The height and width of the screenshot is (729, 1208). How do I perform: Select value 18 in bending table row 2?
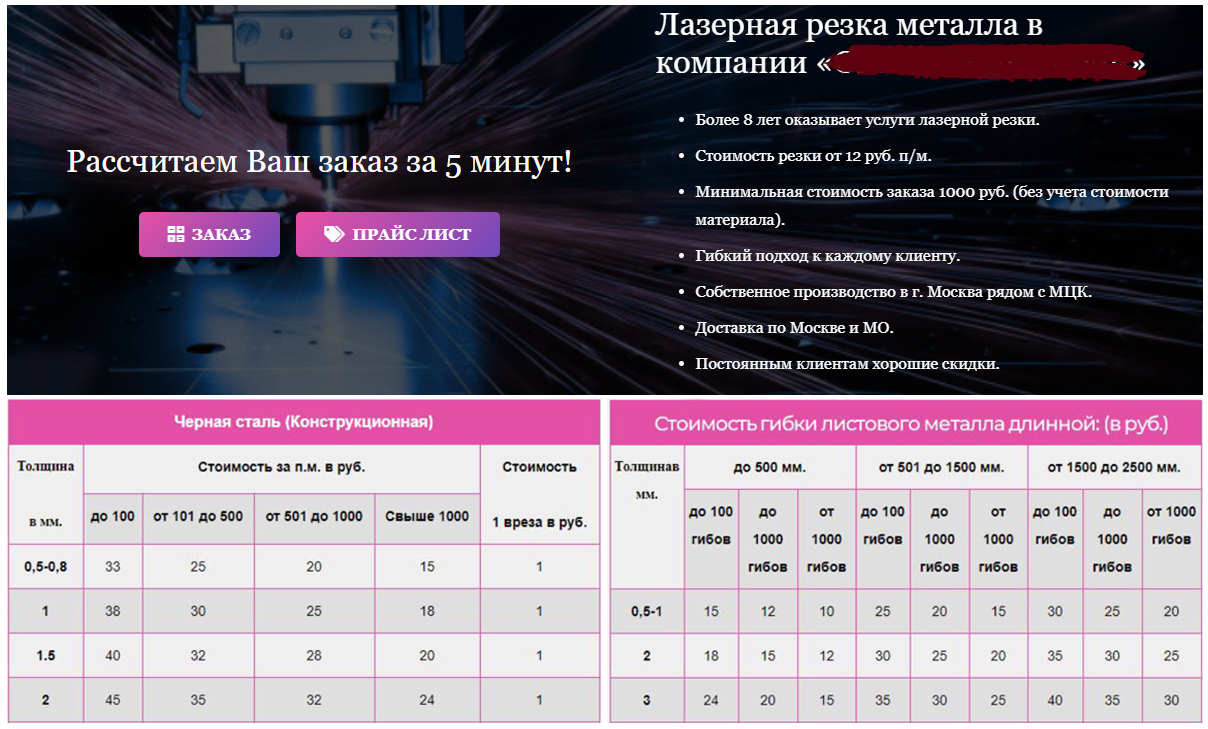[711, 656]
